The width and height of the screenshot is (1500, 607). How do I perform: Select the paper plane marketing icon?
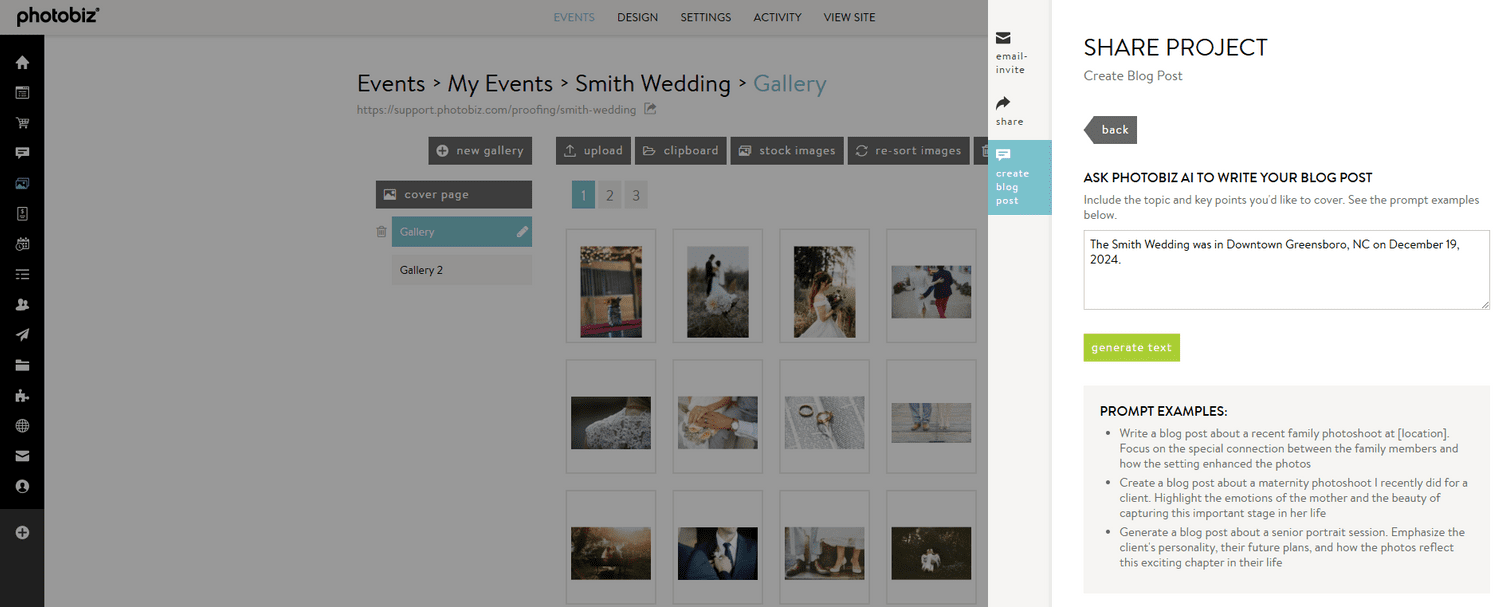tap(22, 333)
